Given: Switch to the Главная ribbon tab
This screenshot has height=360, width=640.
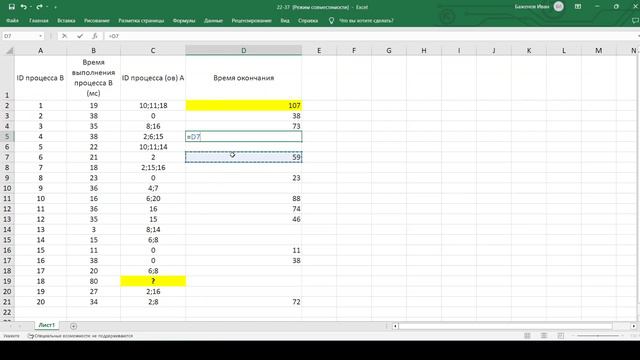Looking at the screenshot, I should [x=39, y=20].
